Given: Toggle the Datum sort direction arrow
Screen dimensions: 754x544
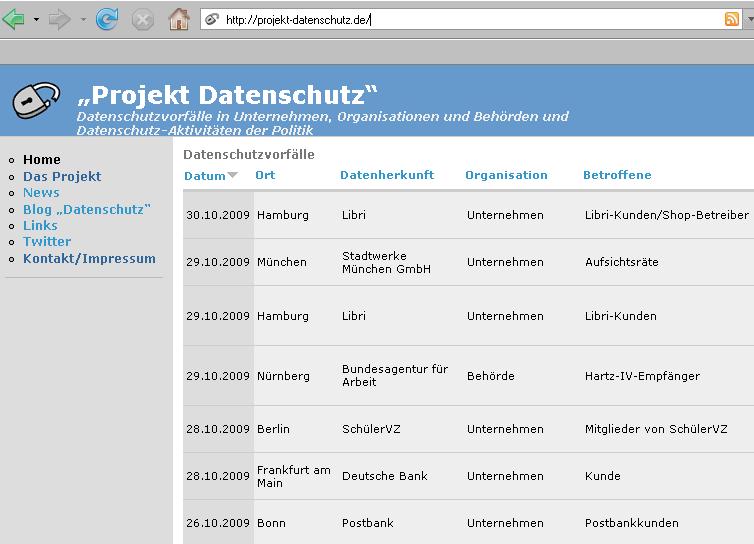Looking at the screenshot, I should point(233,175).
